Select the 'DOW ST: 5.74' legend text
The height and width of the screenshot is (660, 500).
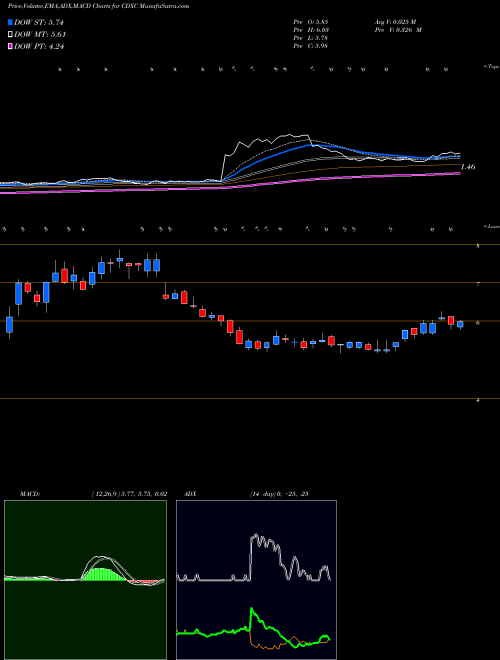(39, 22)
